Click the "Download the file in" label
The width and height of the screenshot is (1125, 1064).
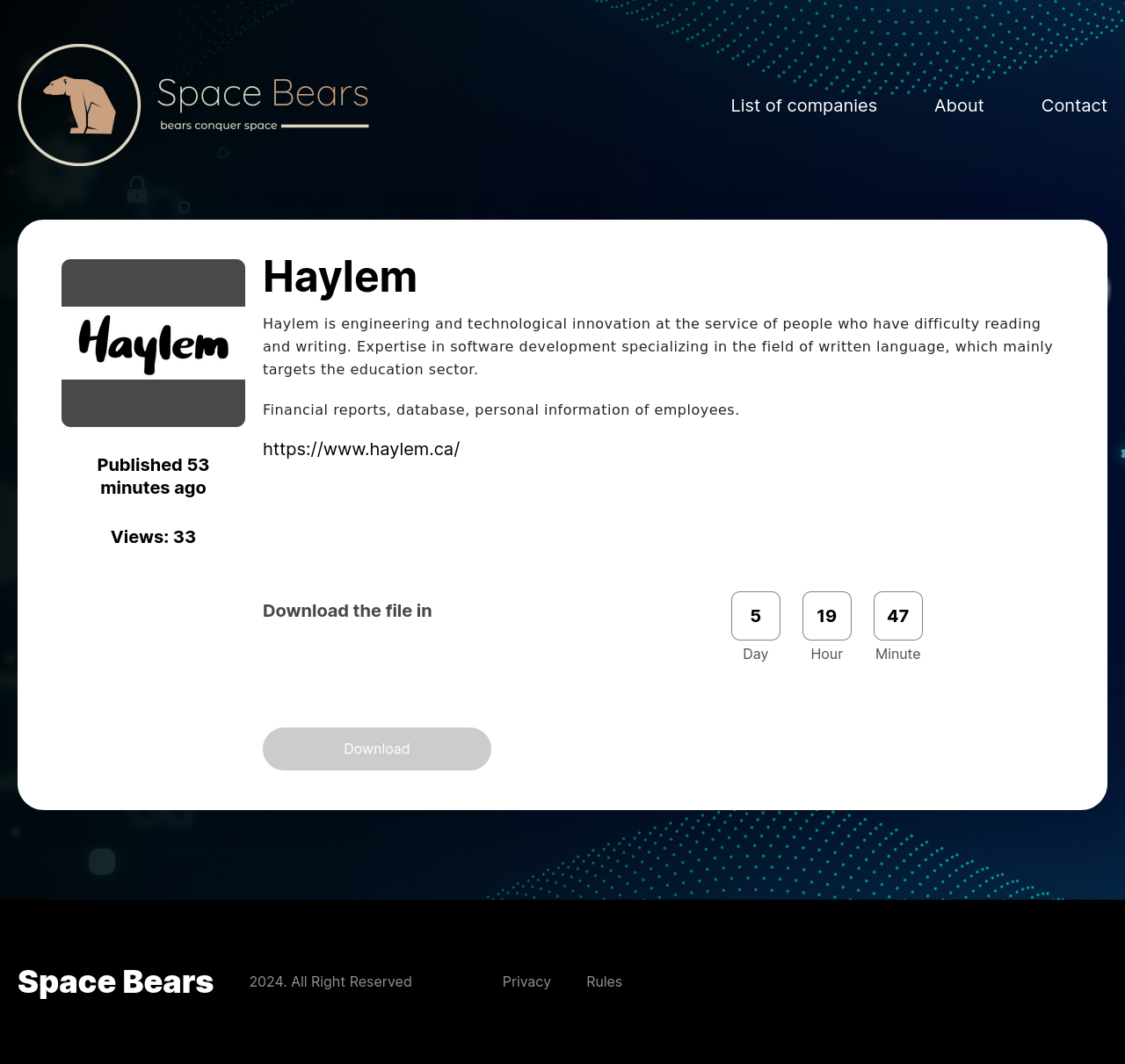click(x=347, y=611)
